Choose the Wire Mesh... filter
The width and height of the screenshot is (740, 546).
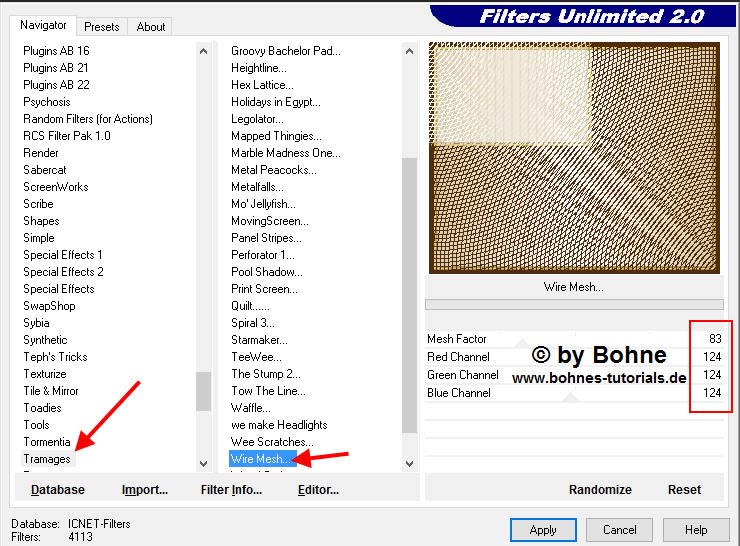pos(261,459)
